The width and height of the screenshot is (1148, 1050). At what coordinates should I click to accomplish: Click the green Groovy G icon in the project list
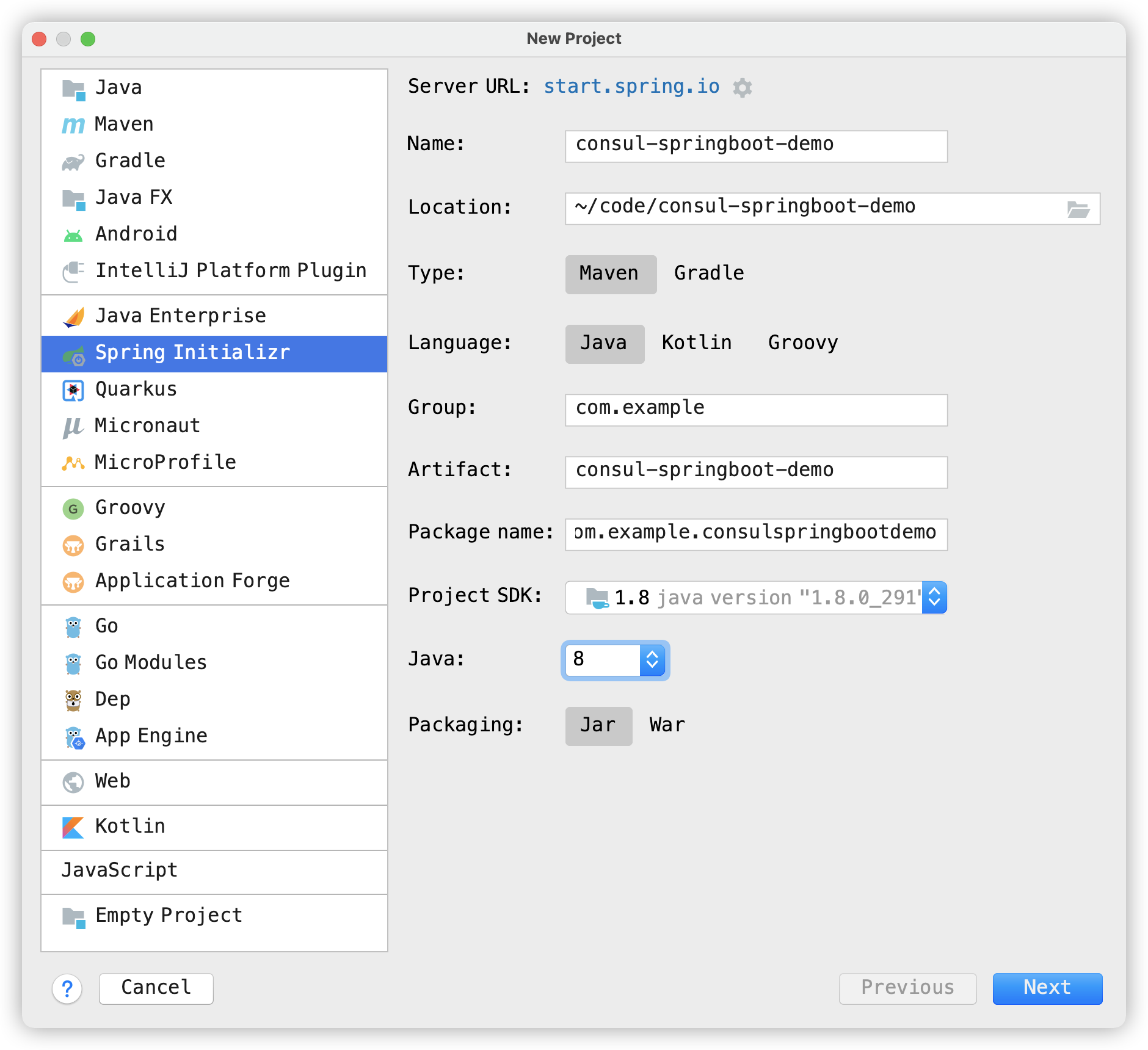(73, 509)
